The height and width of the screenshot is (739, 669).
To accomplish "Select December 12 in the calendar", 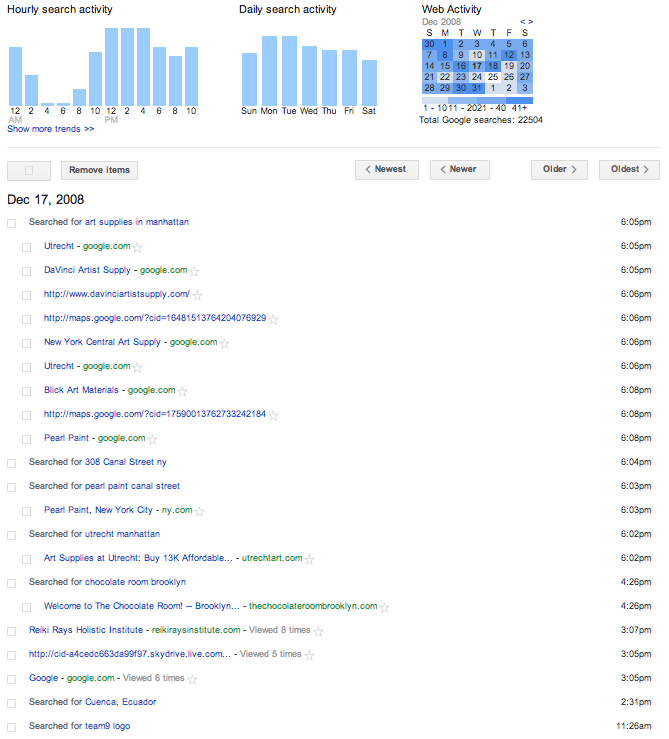I will click(x=509, y=55).
